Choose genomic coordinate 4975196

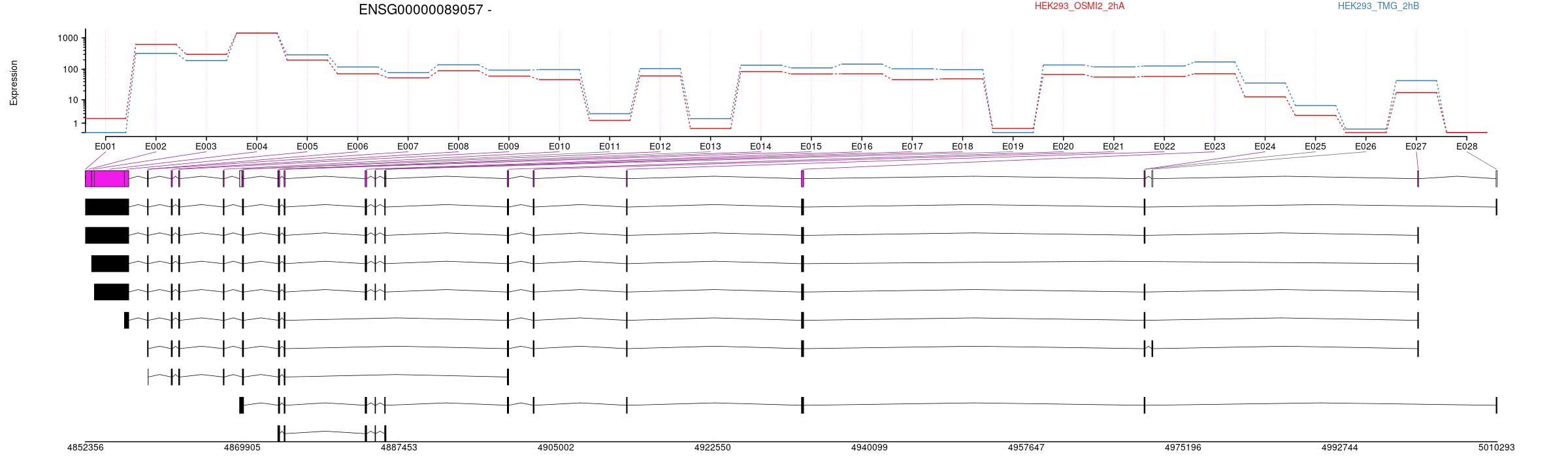[1183, 448]
